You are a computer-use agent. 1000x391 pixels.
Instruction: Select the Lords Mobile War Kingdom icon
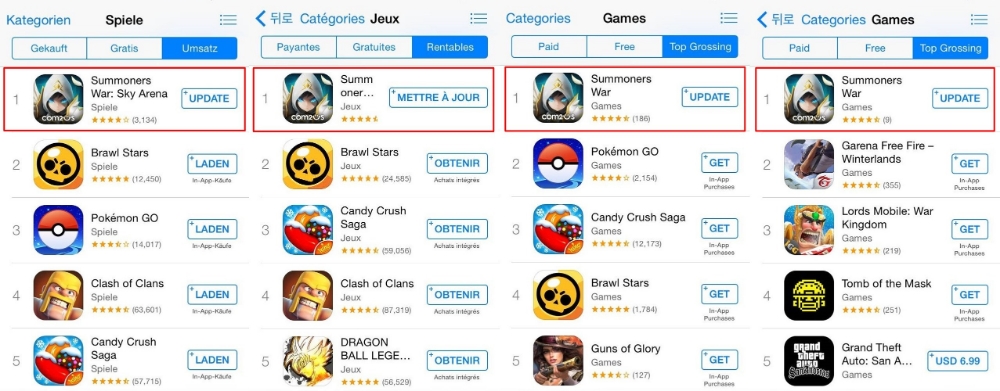[809, 230]
